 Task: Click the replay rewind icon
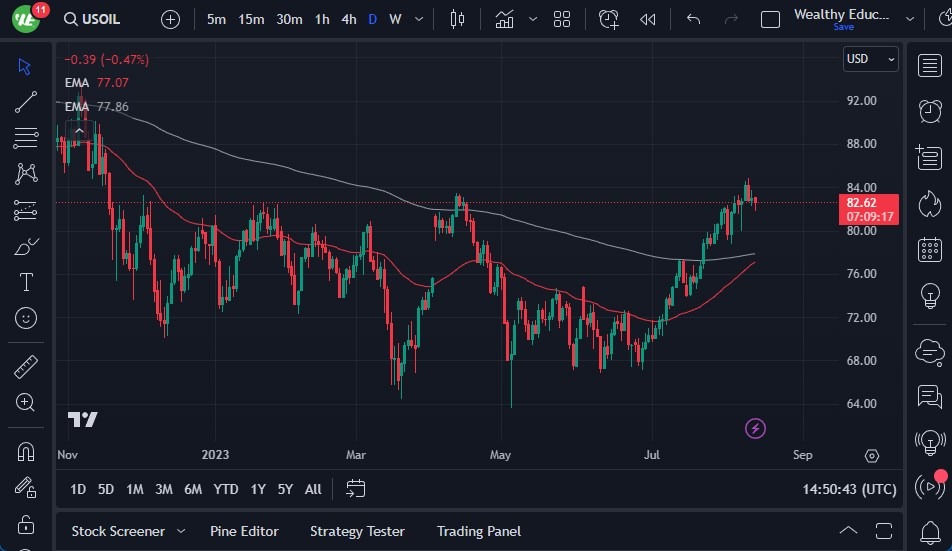(648, 19)
